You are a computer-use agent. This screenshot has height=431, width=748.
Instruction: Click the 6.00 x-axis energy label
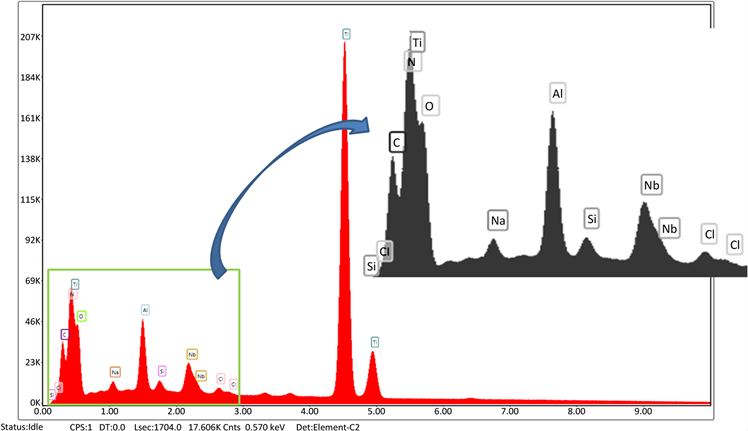[443, 411]
